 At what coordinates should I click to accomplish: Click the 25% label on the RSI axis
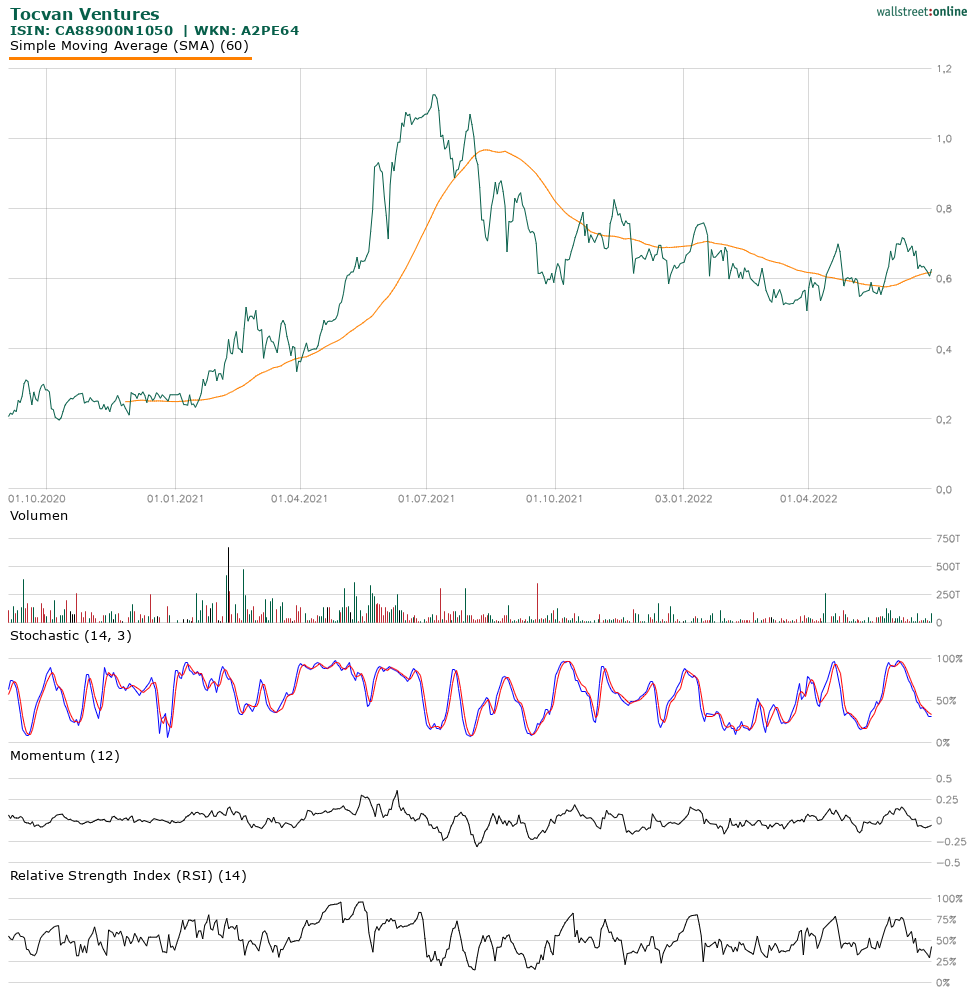point(946,962)
